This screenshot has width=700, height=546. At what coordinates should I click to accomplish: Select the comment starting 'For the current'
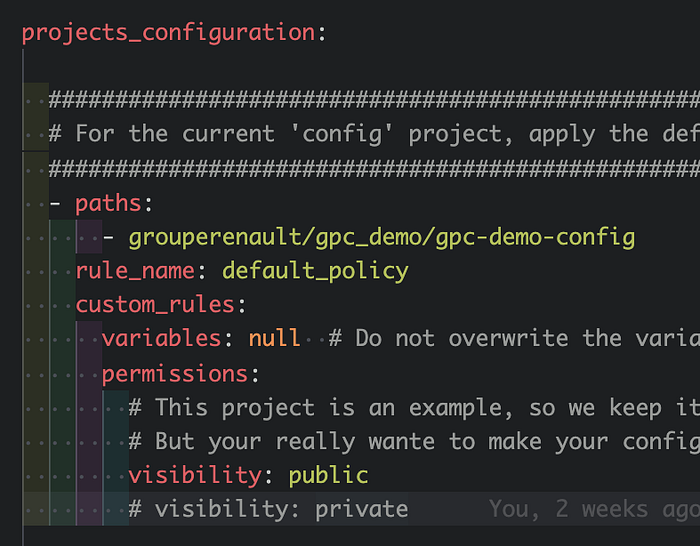pyautogui.click(x=374, y=134)
